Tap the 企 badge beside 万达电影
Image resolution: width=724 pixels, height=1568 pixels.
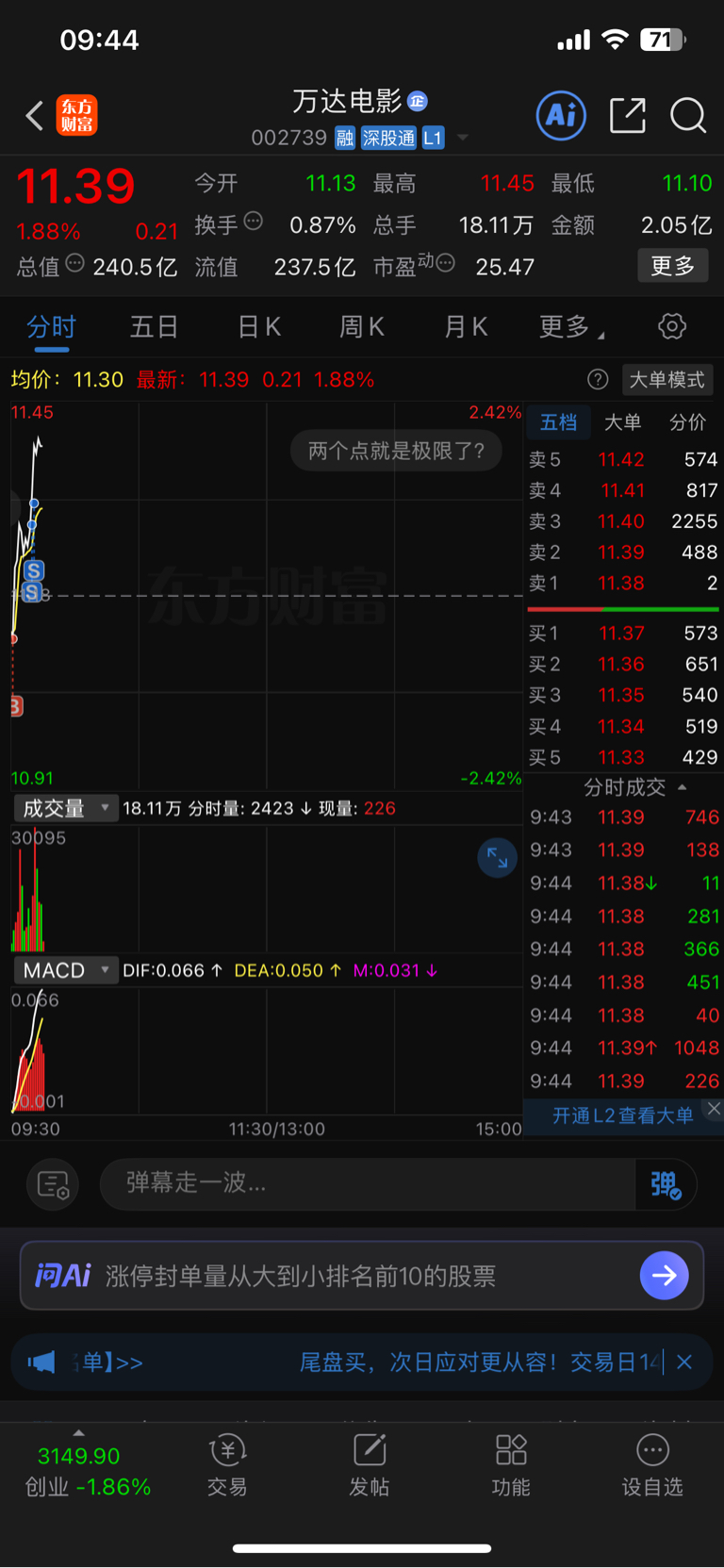coord(418,101)
